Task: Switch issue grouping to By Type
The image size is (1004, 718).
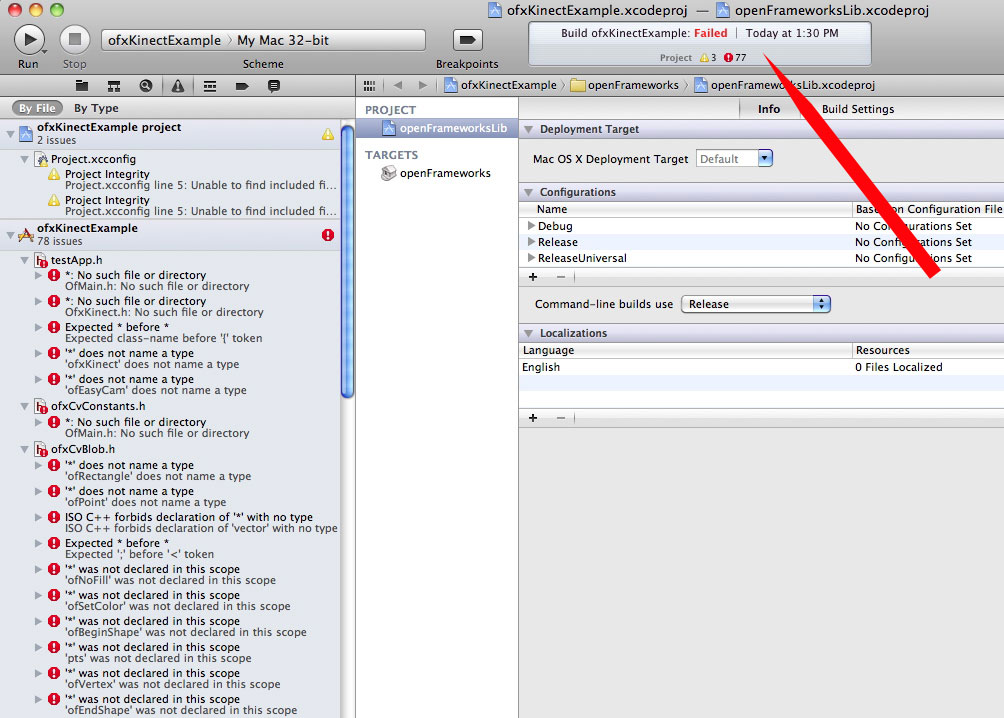Action: coord(96,108)
